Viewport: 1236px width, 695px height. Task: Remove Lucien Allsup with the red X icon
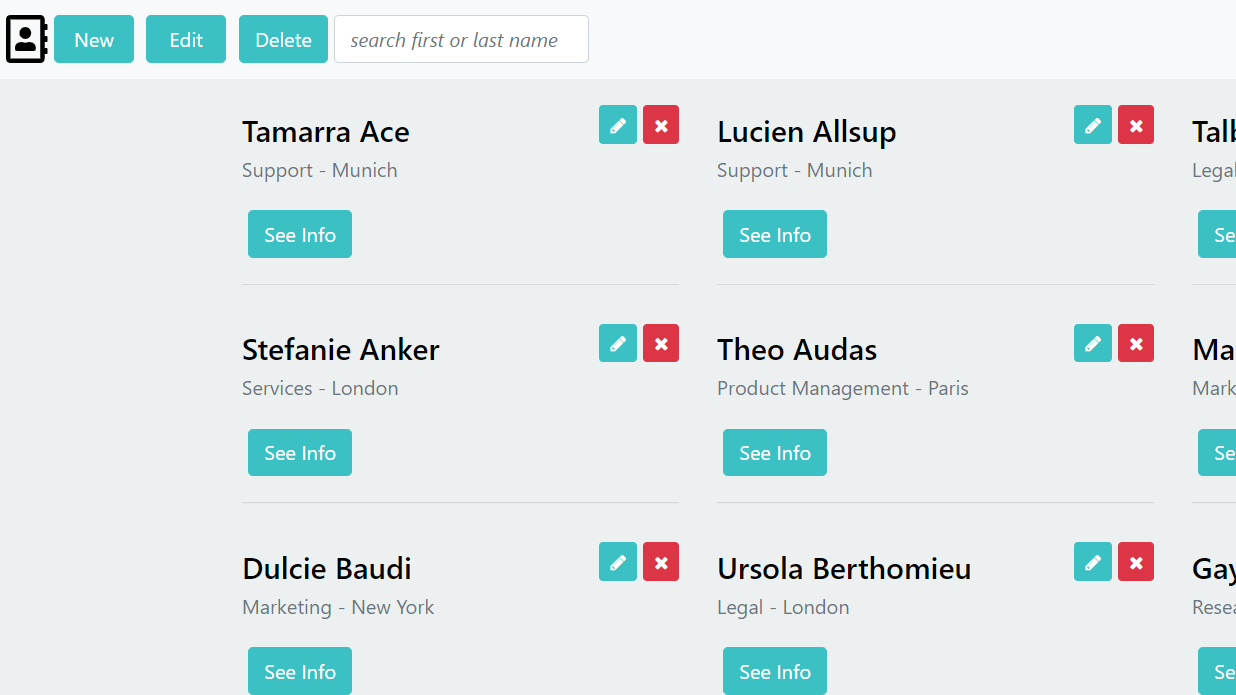pyautogui.click(x=1136, y=125)
